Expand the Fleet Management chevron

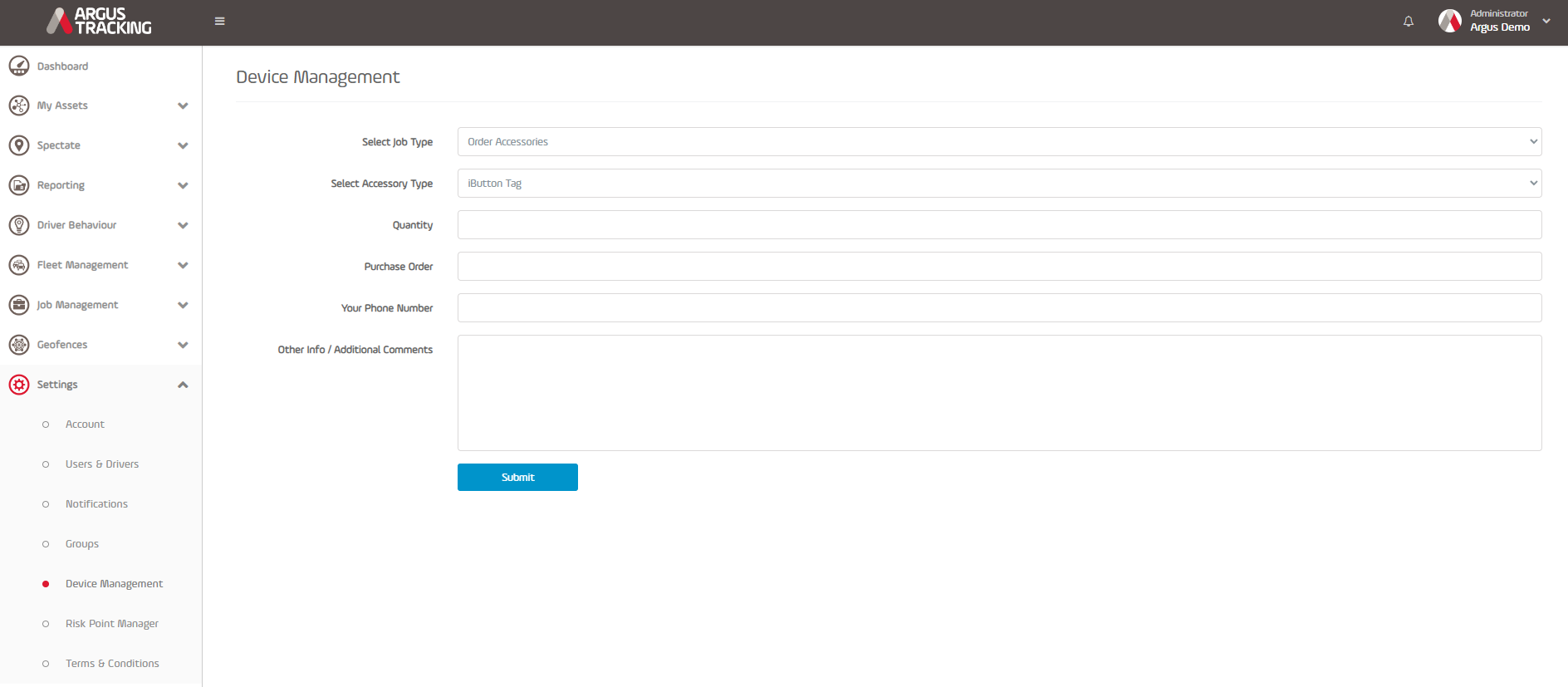[183, 265]
